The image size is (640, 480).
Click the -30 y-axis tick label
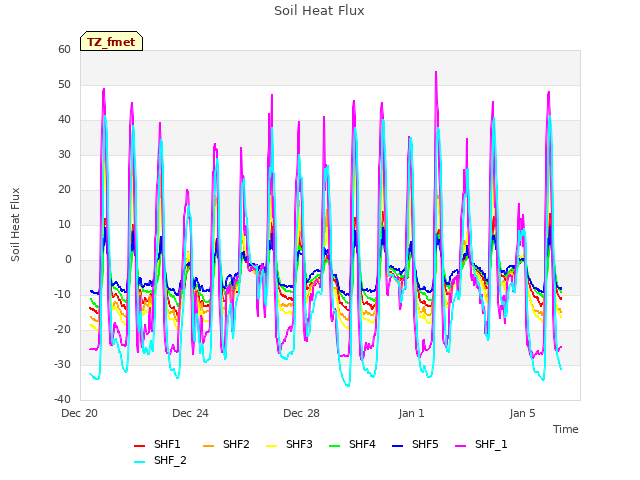pos(62,364)
